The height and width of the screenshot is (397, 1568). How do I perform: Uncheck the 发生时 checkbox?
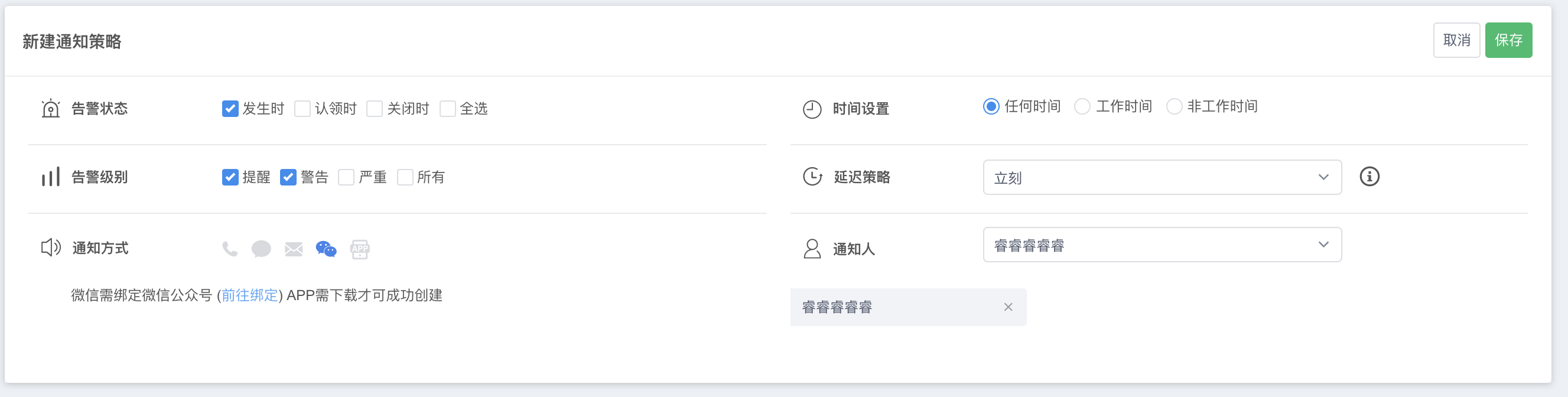click(230, 108)
